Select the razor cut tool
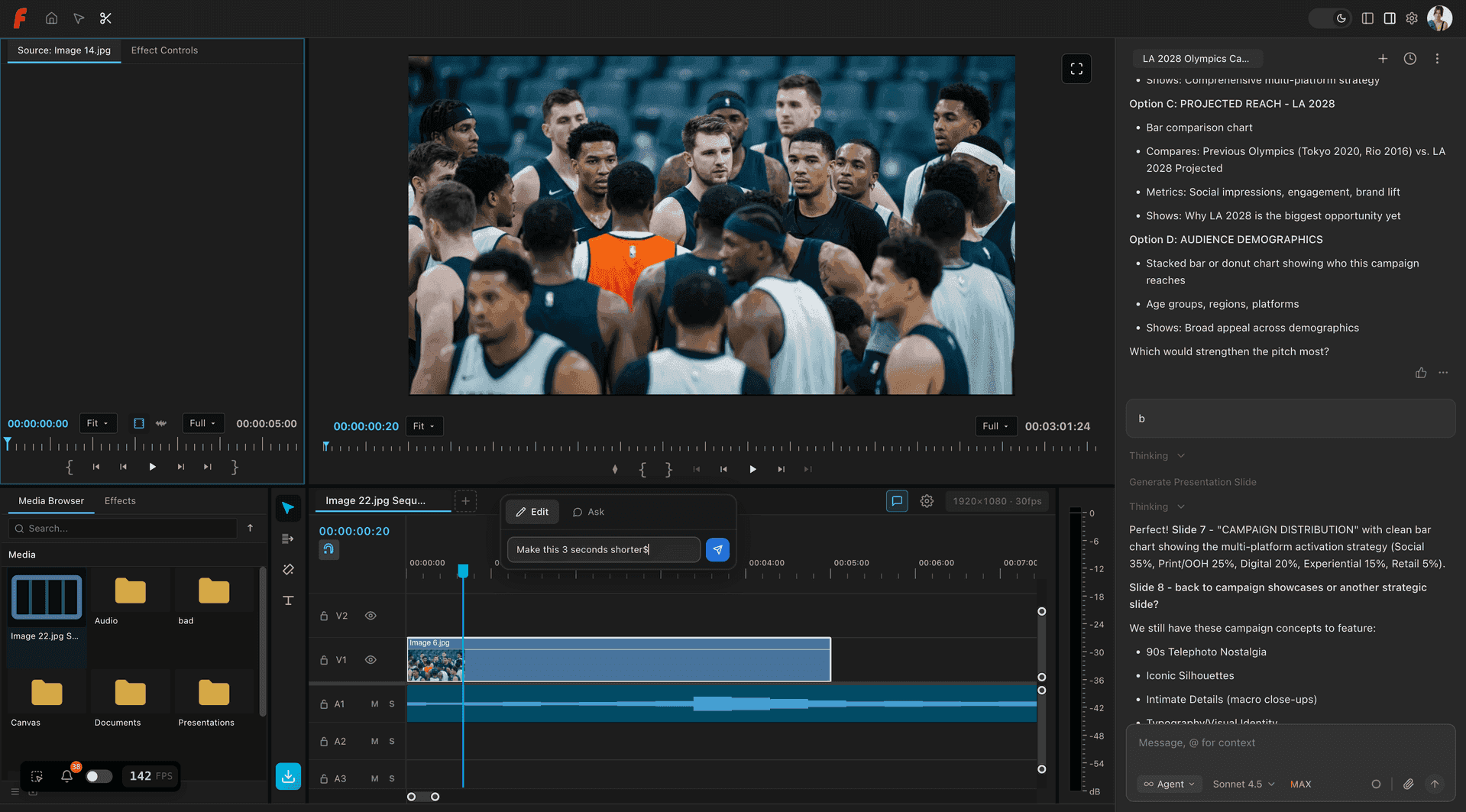The width and height of the screenshot is (1466, 812). pyautogui.click(x=288, y=569)
